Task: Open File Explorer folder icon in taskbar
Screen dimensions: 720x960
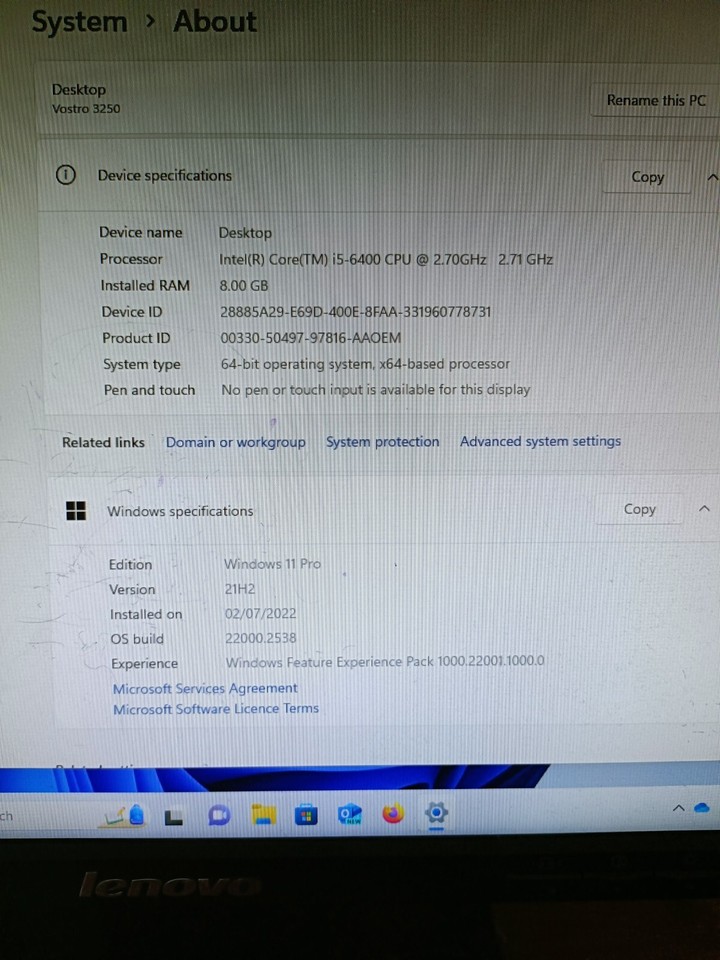Action: coord(263,815)
